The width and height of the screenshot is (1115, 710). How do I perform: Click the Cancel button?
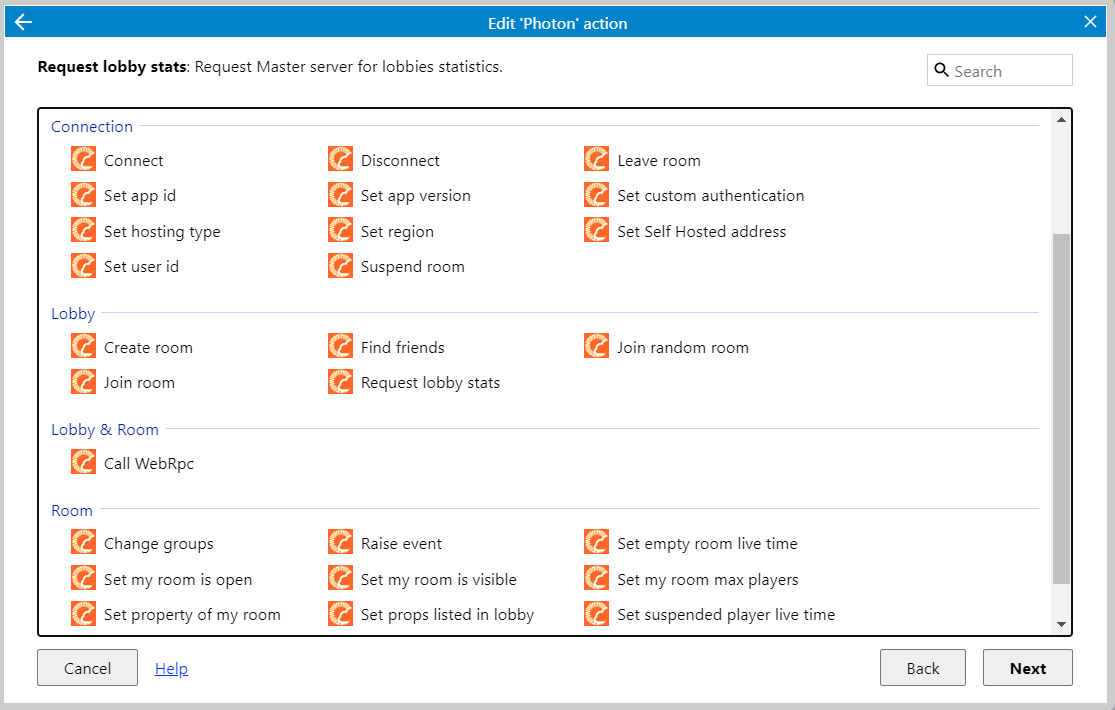click(x=87, y=668)
